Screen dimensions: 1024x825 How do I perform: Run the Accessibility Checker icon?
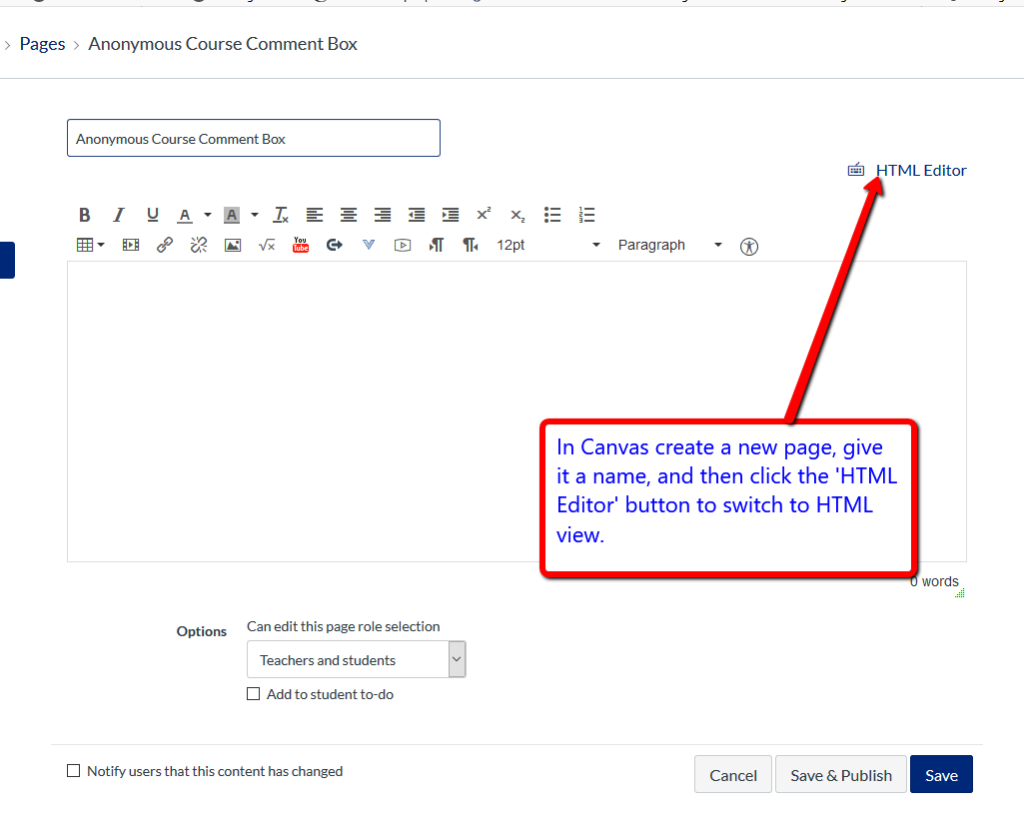(x=748, y=245)
